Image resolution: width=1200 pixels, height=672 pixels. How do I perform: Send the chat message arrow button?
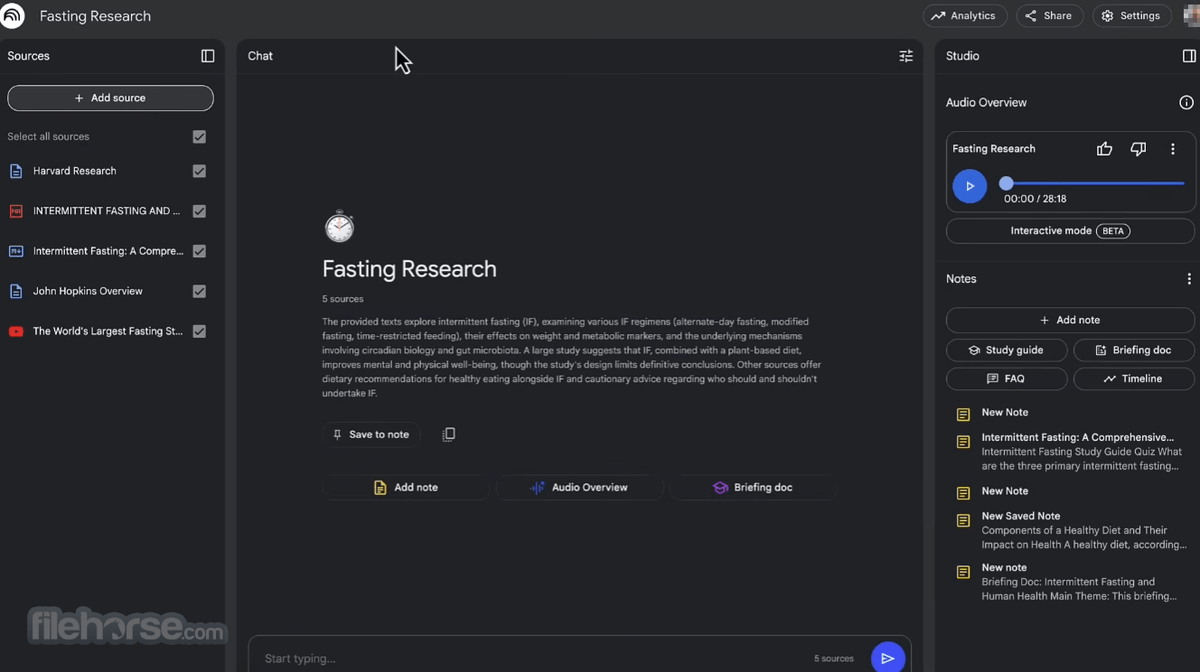coord(888,658)
